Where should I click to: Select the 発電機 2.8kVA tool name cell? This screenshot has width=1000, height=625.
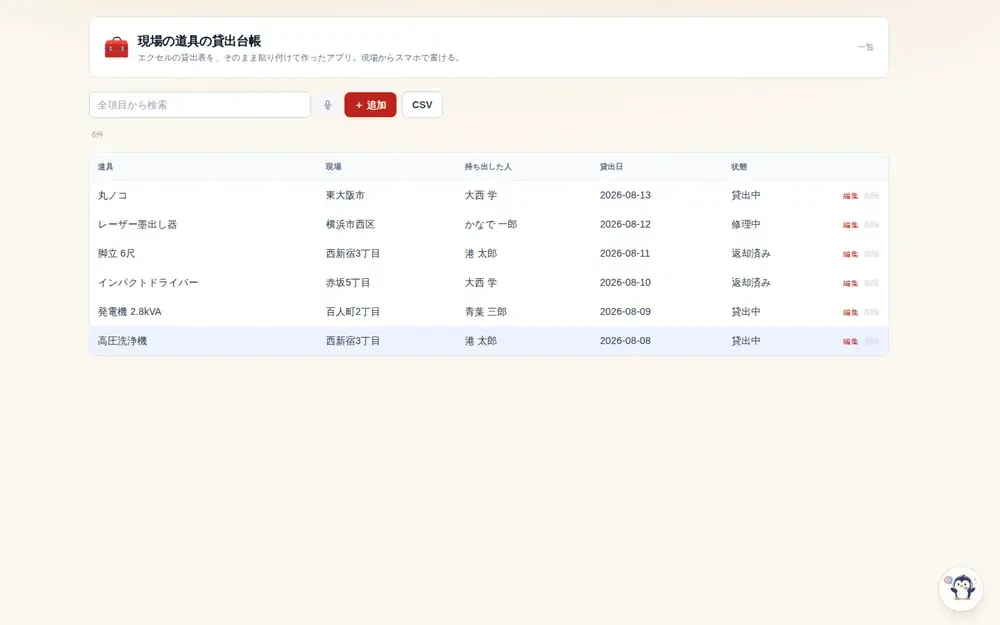(x=129, y=312)
